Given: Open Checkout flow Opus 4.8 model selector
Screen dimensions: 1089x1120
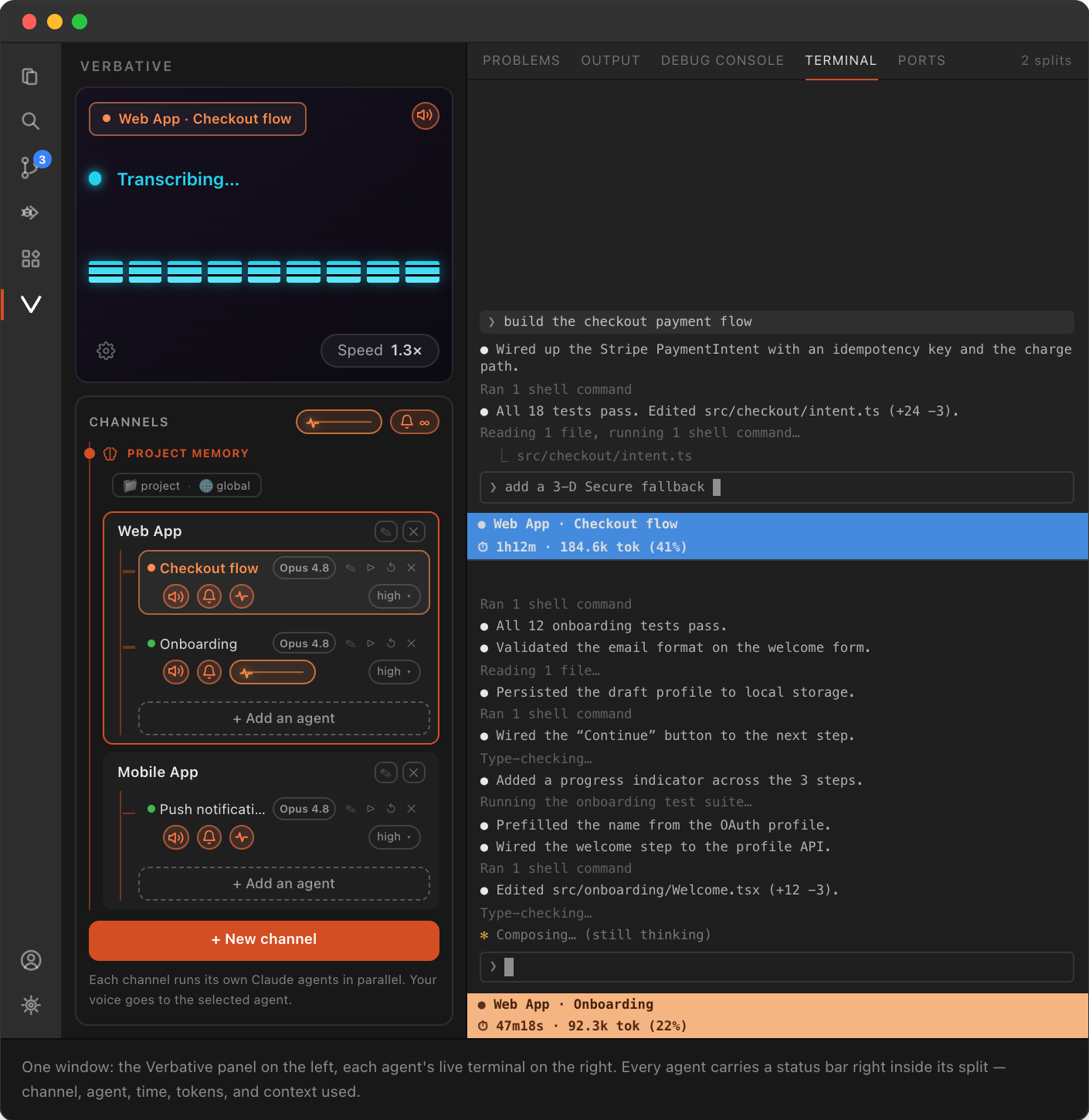Looking at the screenshot, I should coord(304,568).
